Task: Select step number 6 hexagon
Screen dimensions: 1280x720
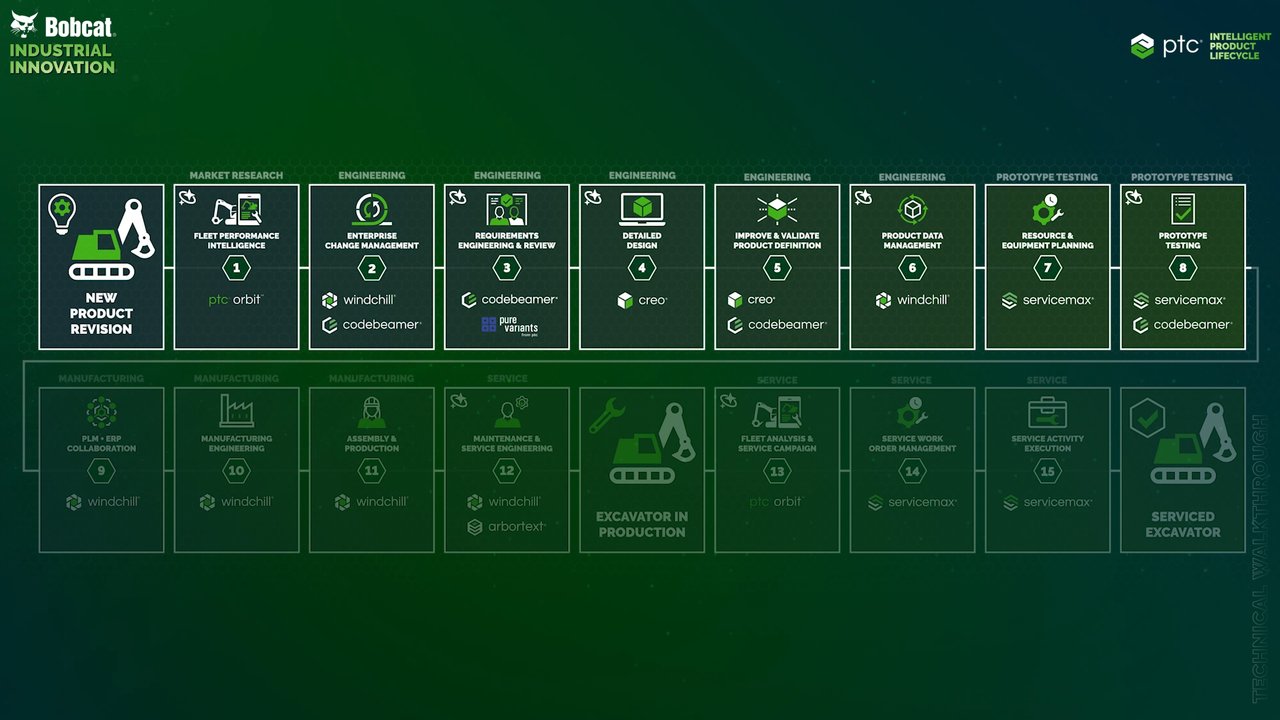Action: click(x=912, y=268)
